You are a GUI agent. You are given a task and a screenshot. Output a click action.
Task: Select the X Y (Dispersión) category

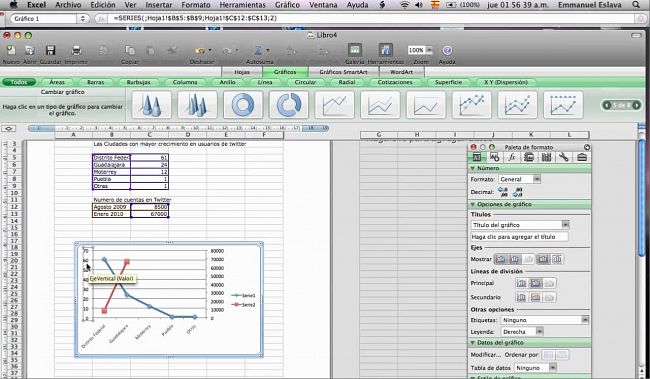tap(506, 82)
